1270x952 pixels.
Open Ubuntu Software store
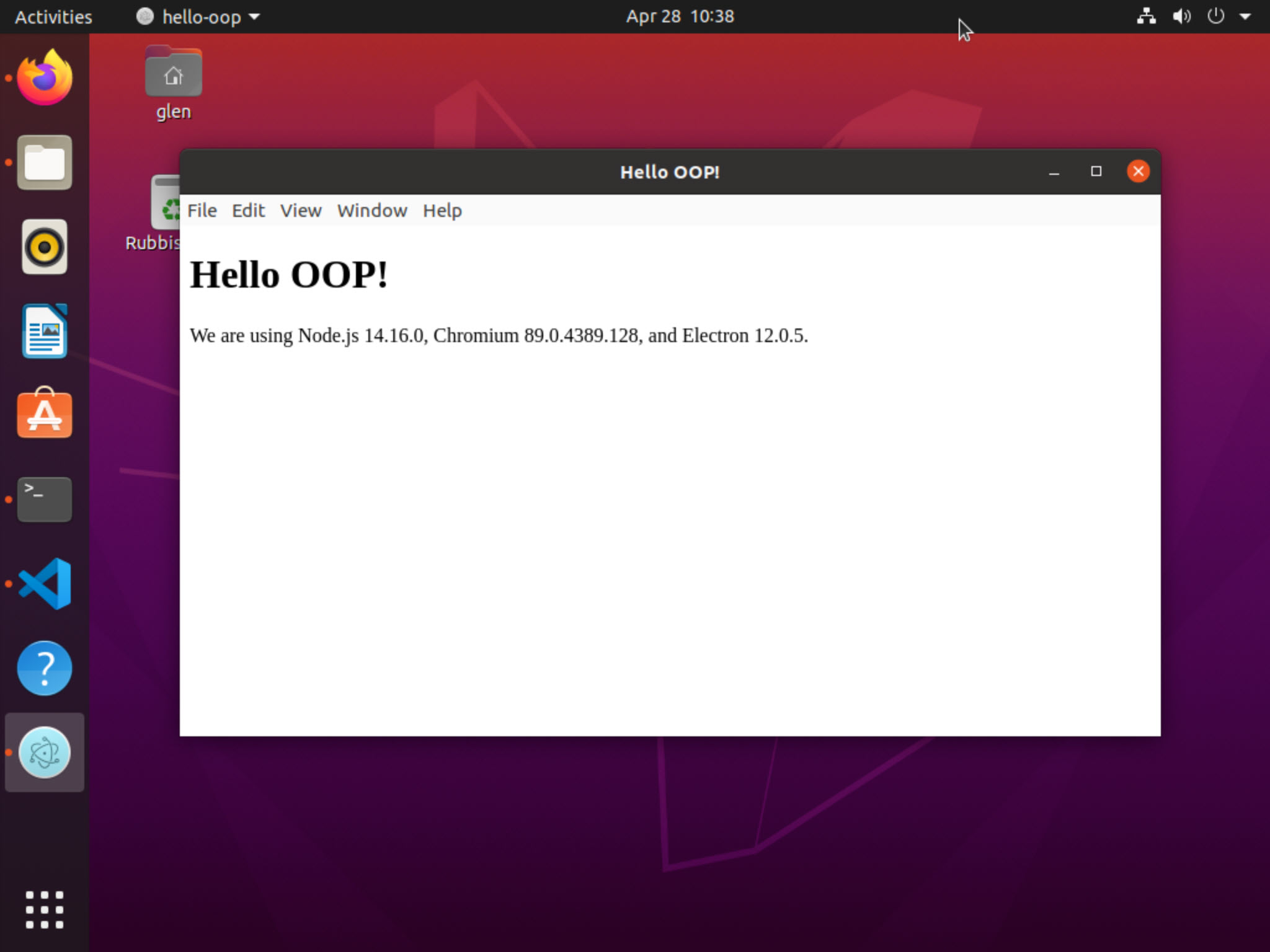click(x=43, y=415)
